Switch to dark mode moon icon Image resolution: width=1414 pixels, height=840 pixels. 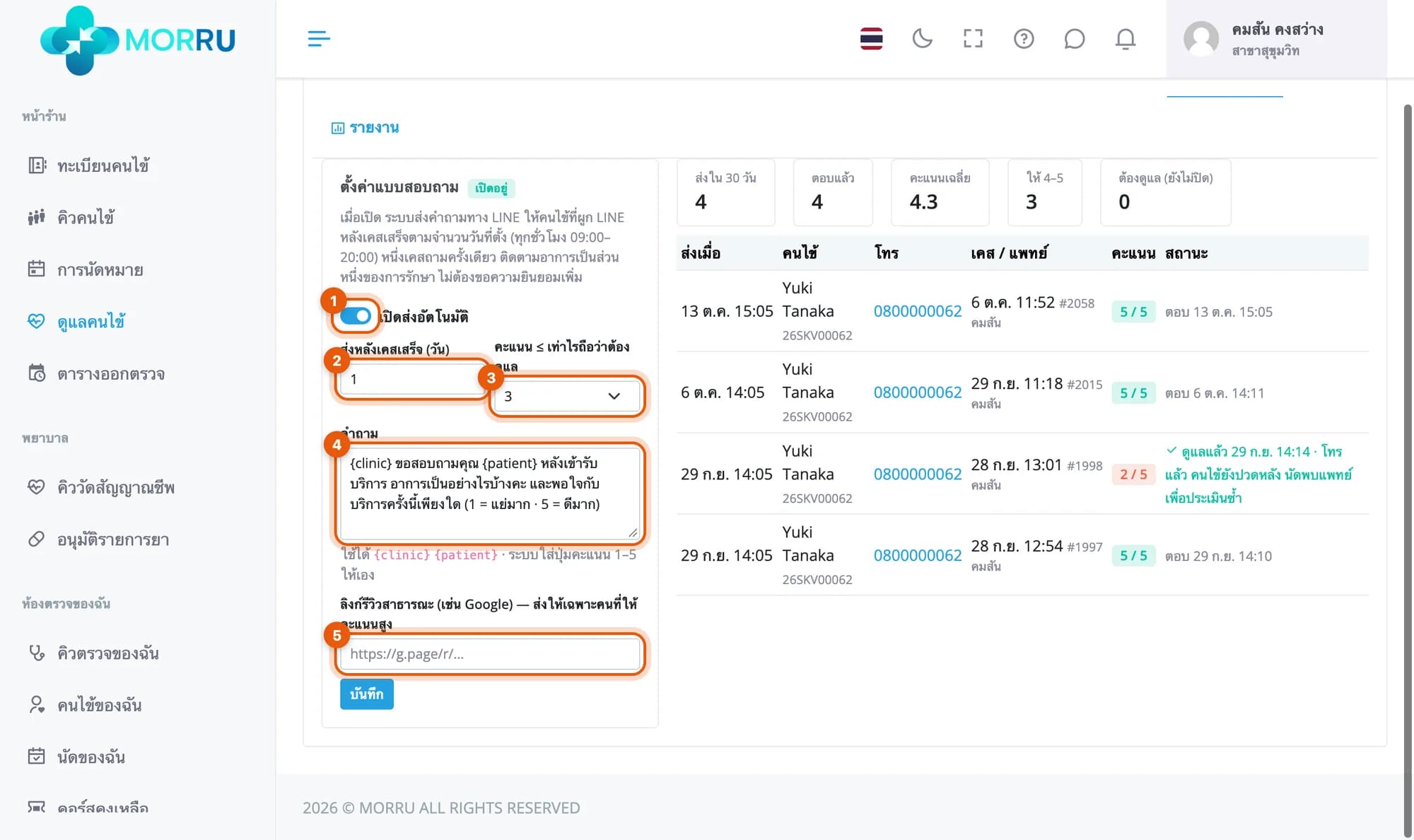point(922,38)
